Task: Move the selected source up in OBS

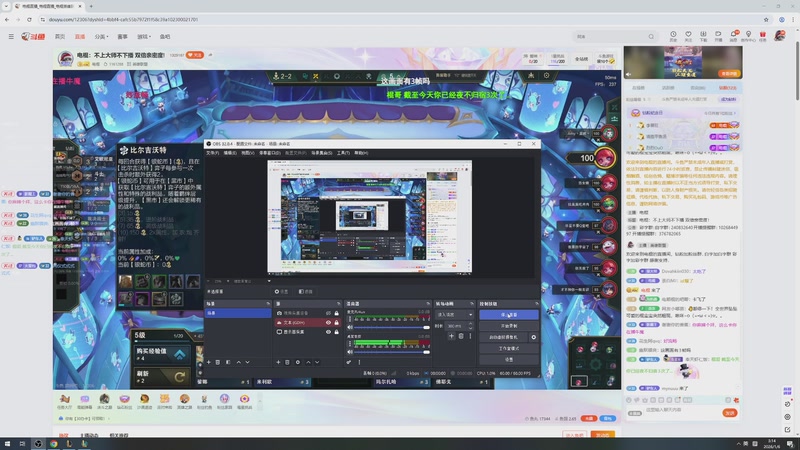Action: click(308, 362)
